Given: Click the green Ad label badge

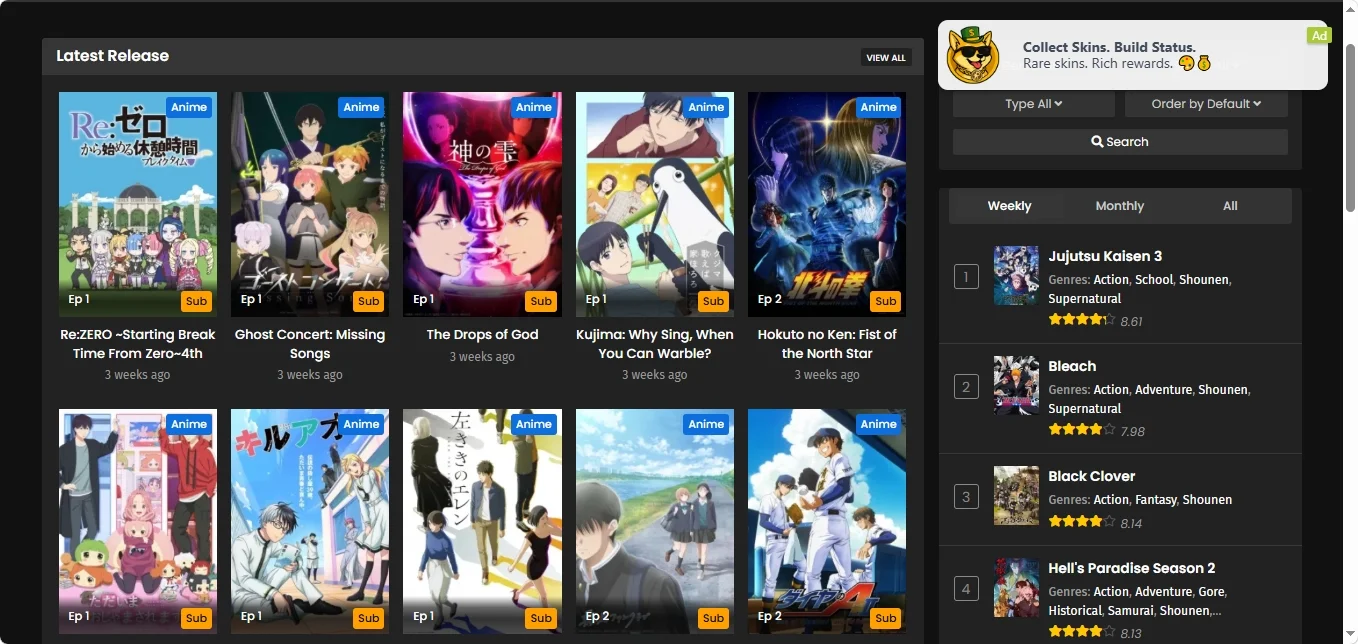Looking at the screenshot, I should (x=1319, y=35).
